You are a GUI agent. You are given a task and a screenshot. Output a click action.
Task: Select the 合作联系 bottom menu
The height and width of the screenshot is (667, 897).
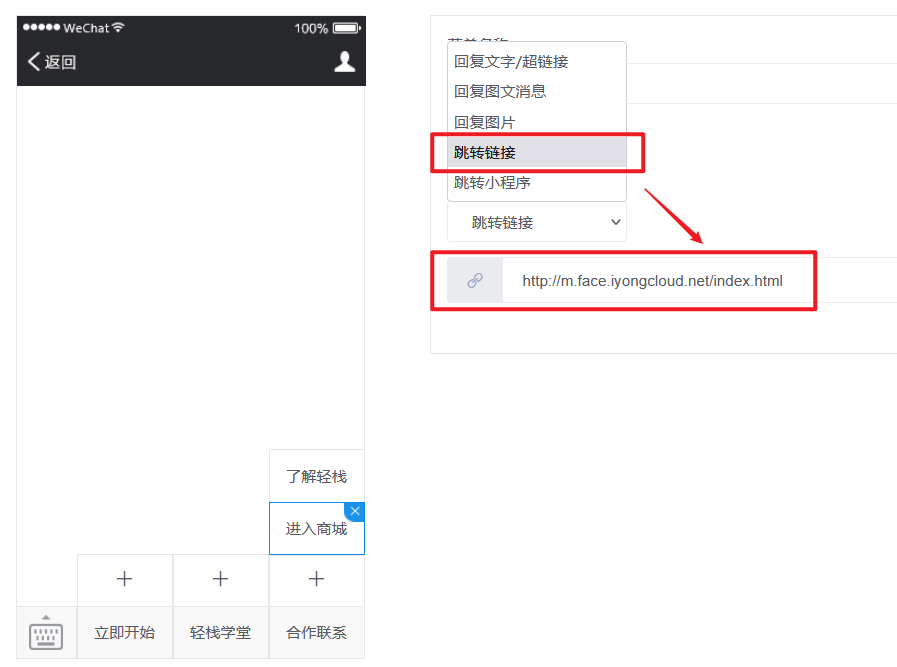click(x=316, y=633)
